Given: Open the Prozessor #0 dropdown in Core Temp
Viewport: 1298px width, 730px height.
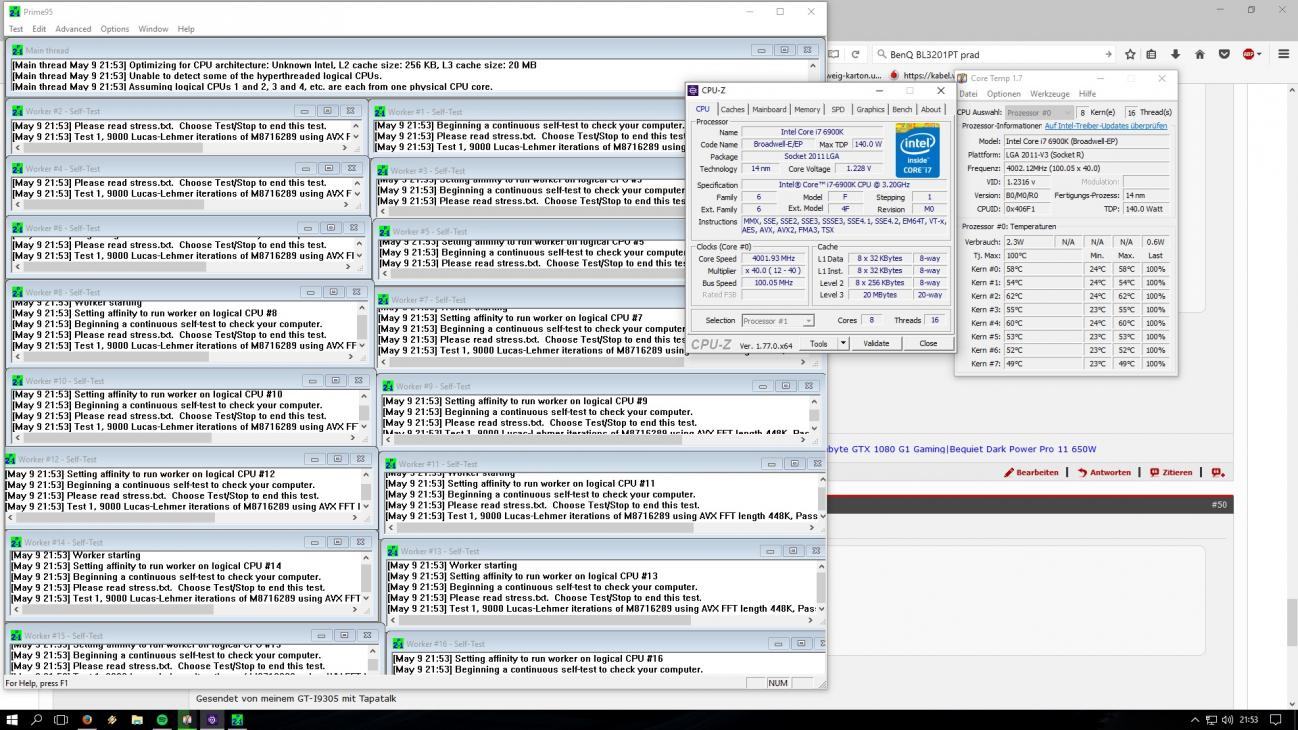Looking at the screenshot, I should 1039,112.
